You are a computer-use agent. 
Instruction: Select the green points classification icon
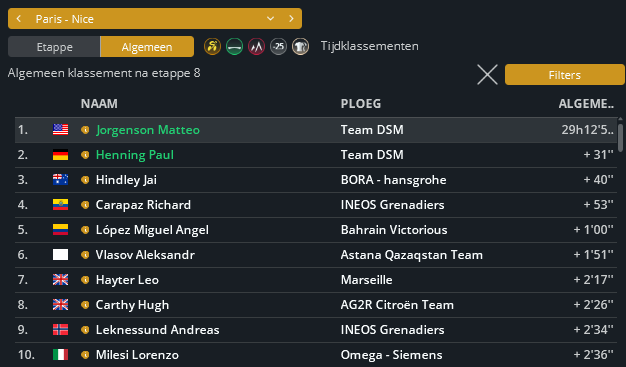tap(234, 47)
